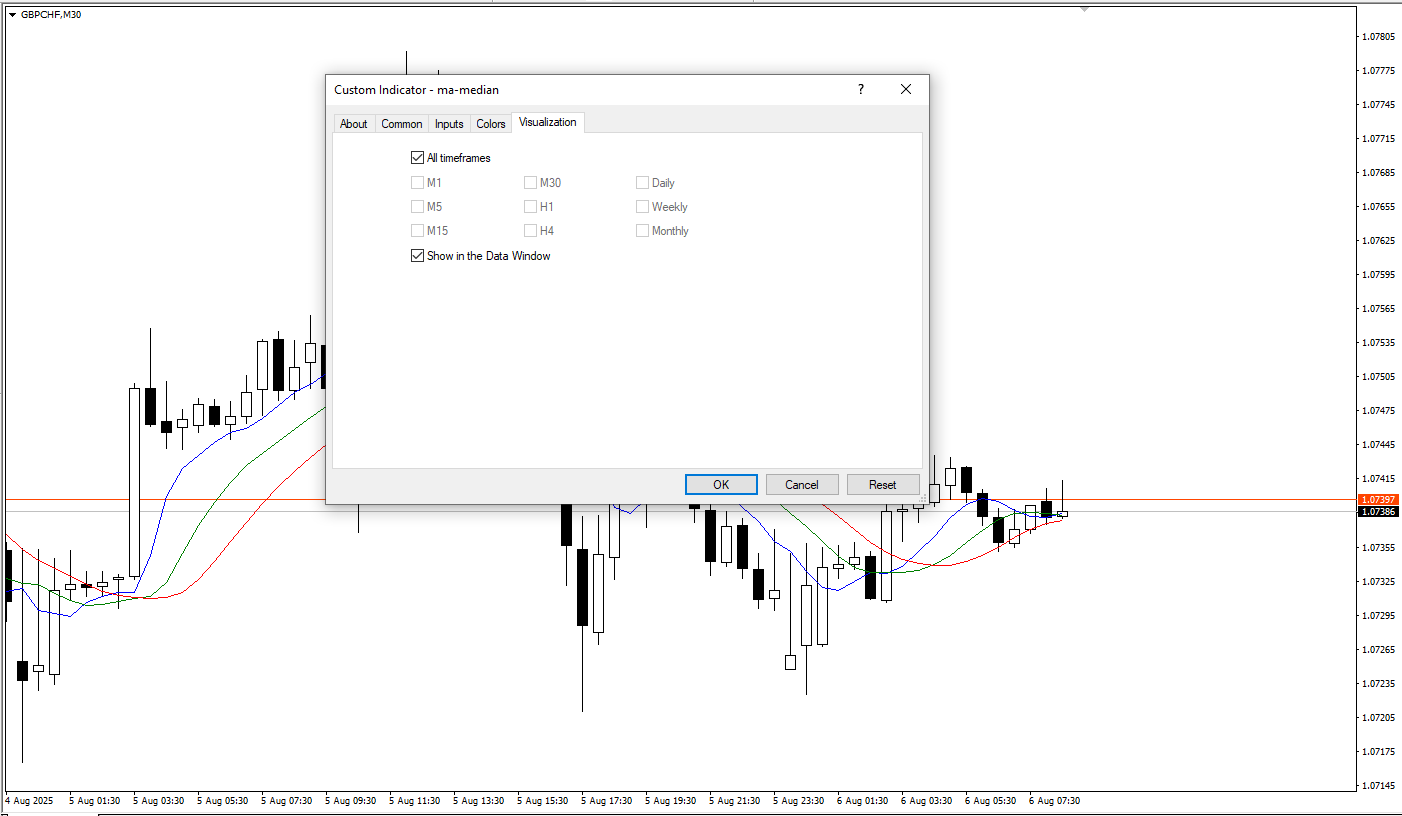Viewport: 1402px width, 816px height.
Task: Click the 5 Aug 15:30 time label
Action: coord(543,801)
